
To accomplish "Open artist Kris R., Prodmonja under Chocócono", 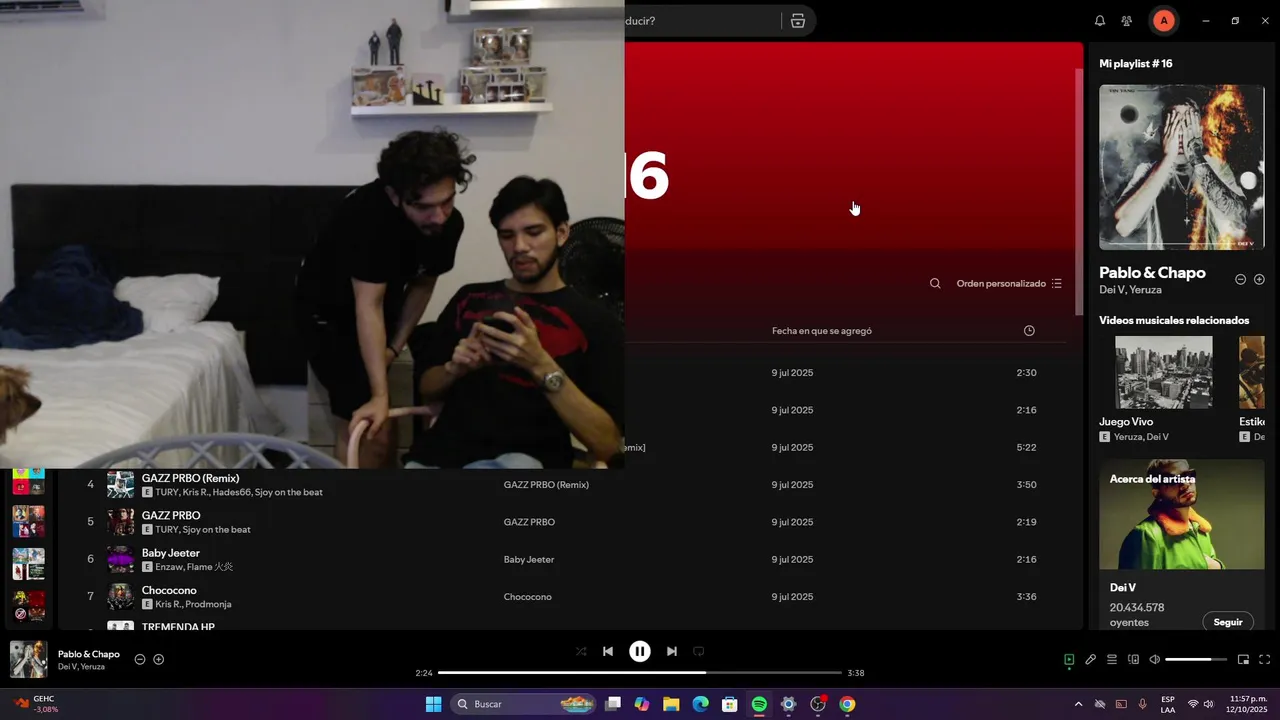I will [x=193, y=604].
